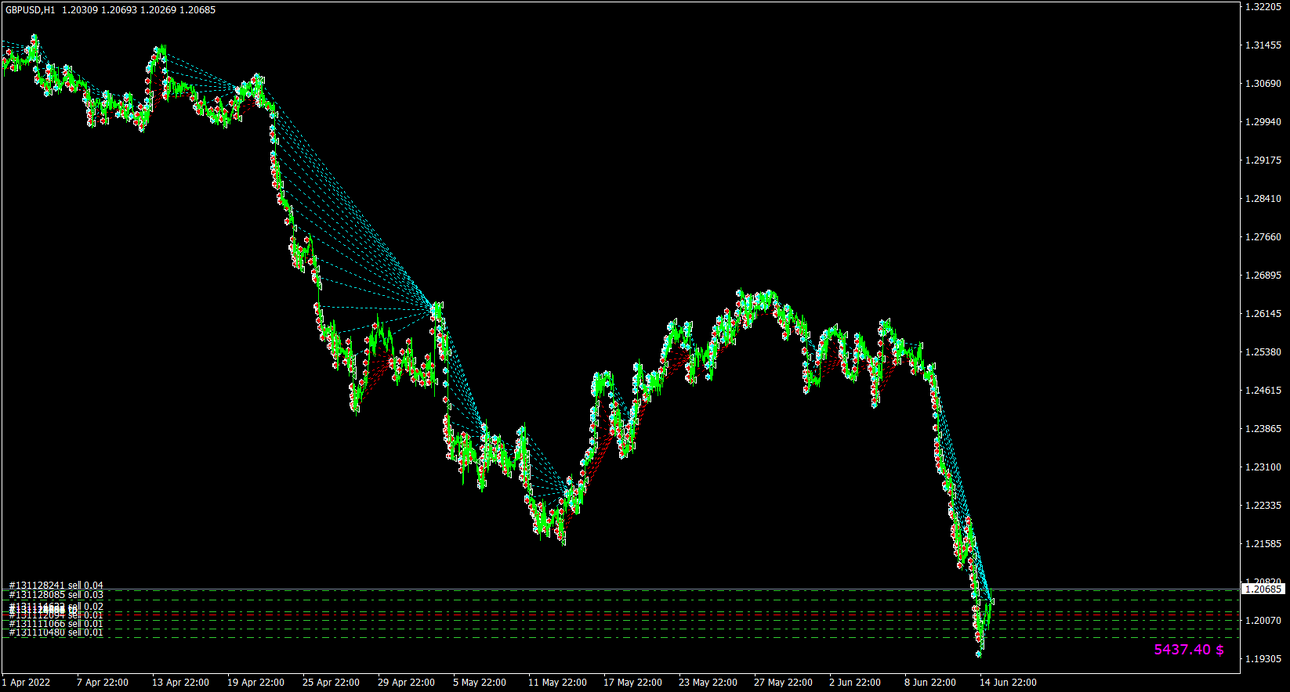1290x692 pixels.
Task: Click price scale label 1.22335
Action: 1262,505
